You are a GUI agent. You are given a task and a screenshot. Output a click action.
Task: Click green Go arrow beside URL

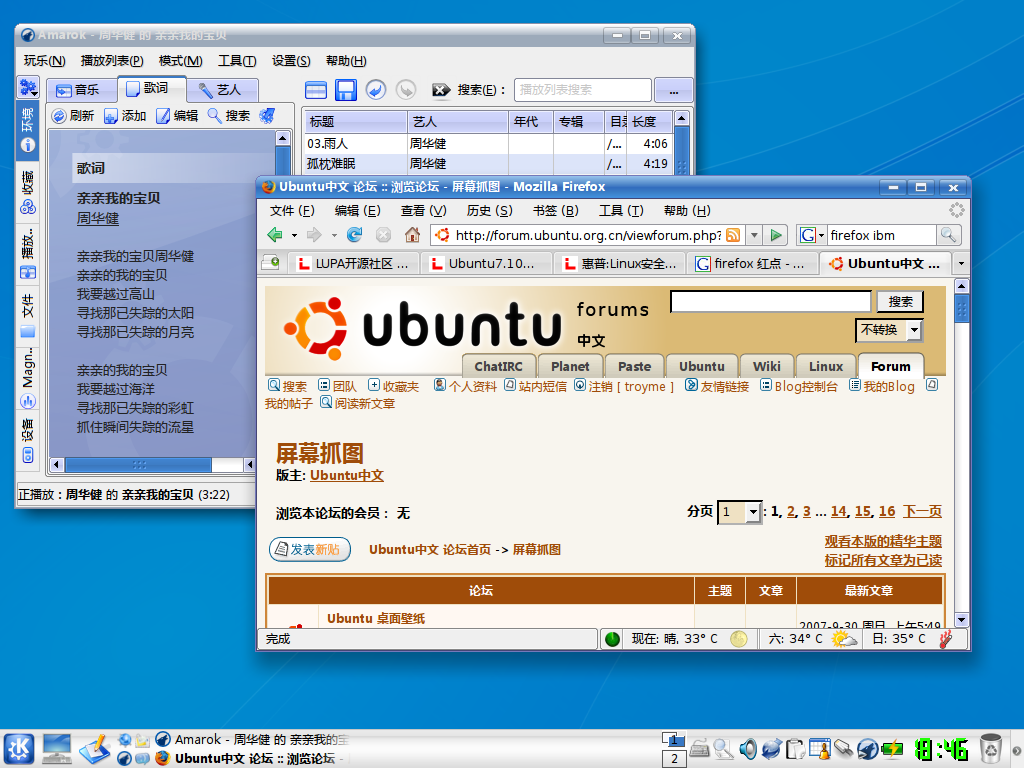point(776,235)
